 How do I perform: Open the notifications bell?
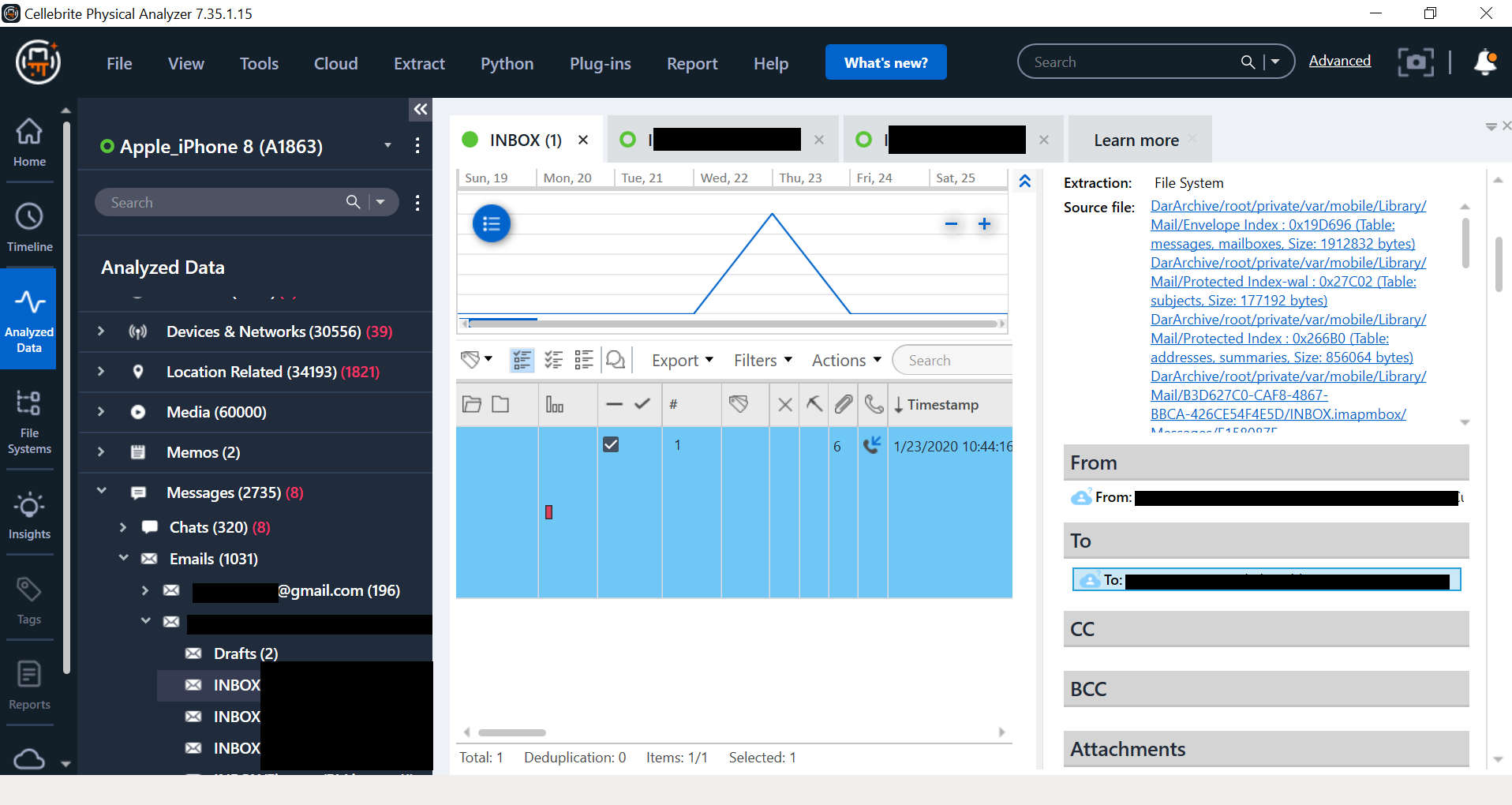pyautogui.click(x=1485, y=62)
